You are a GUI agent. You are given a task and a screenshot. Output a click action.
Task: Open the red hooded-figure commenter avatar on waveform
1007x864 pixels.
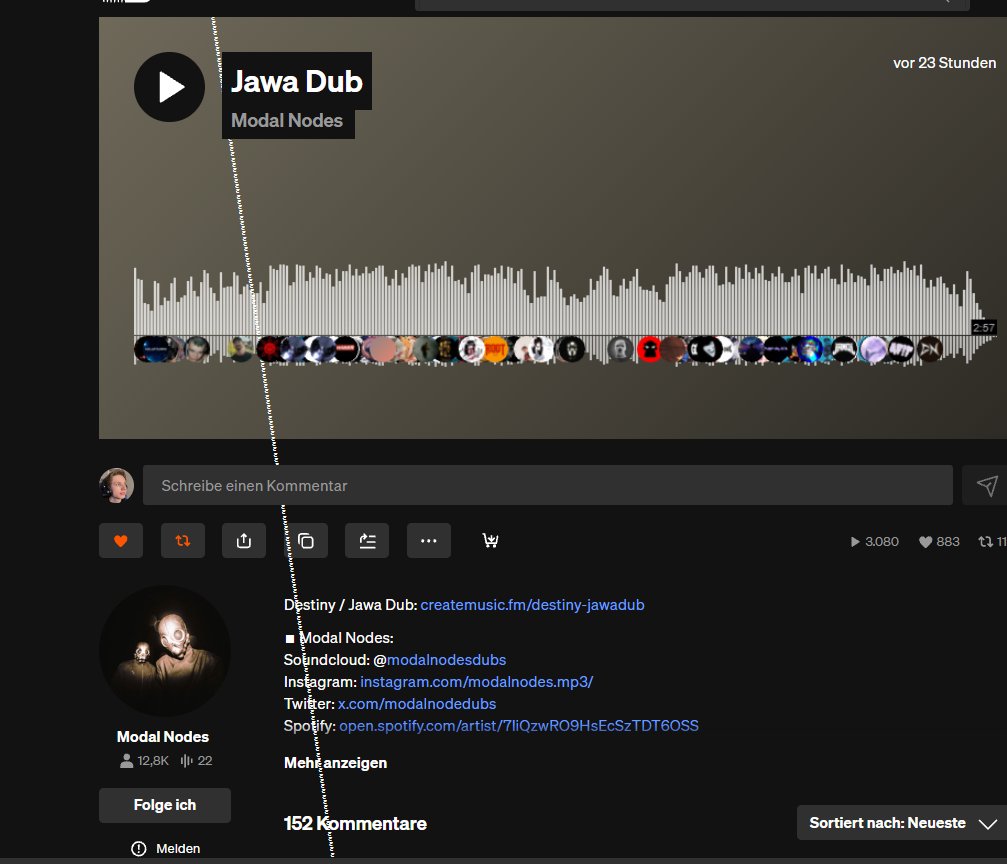pyautogui.click(x=649, y=349)
